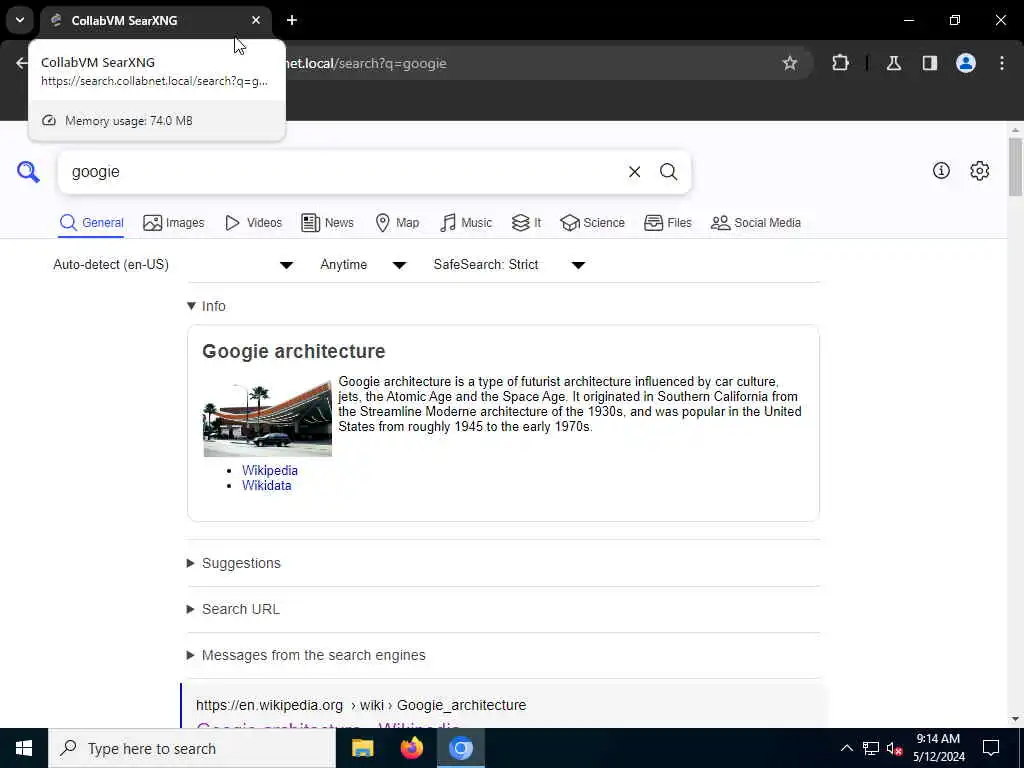Click the SearXNG magnifier logo
The height and width of the screenshot is (768, 1024).
pyautogui.click(x=28, y=172)
